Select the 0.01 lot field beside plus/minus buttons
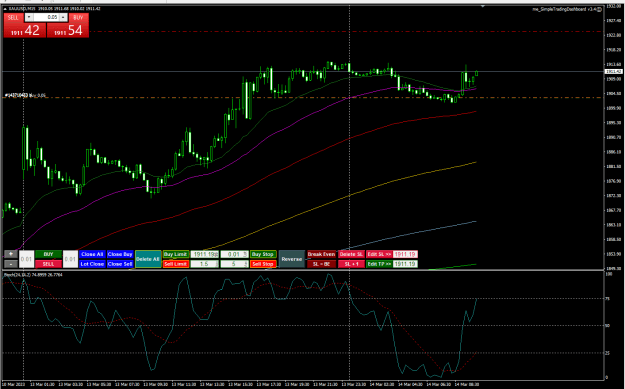This screenshot has width=625, height=389. [26, 259]
